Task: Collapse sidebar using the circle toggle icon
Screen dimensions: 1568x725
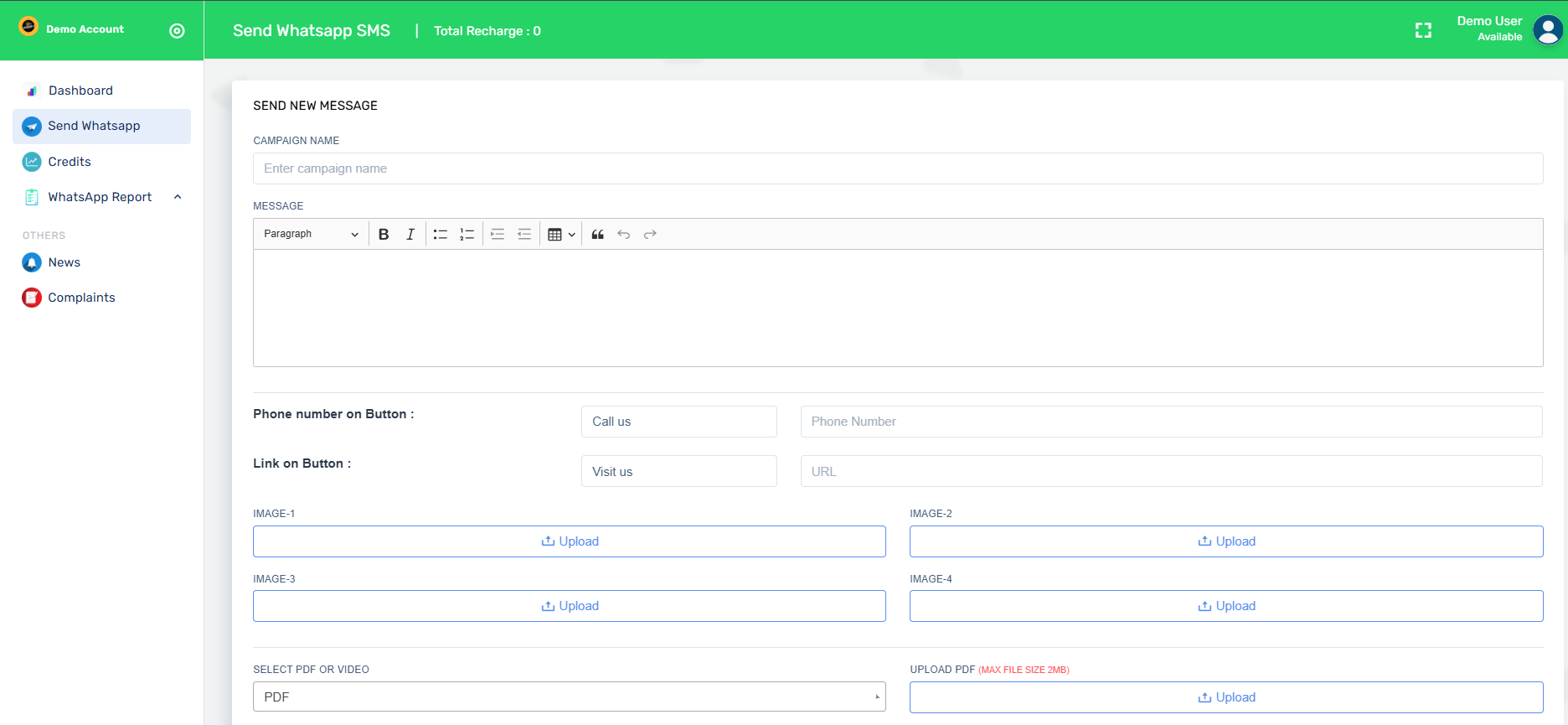Action: (x=177, y=31)
